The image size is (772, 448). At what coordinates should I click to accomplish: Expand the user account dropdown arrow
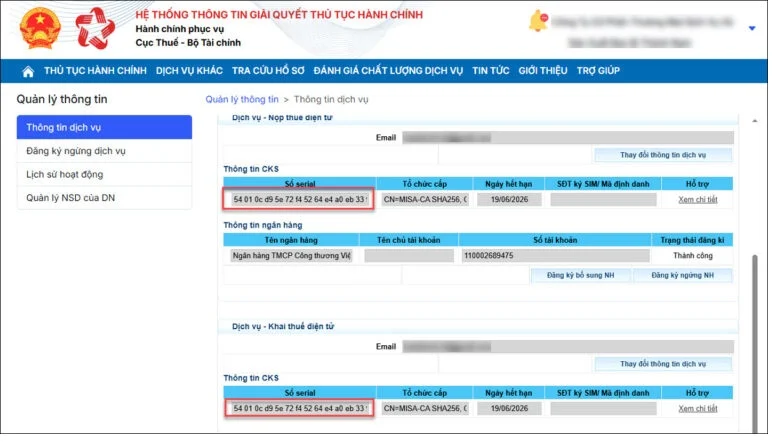[752, 28]
